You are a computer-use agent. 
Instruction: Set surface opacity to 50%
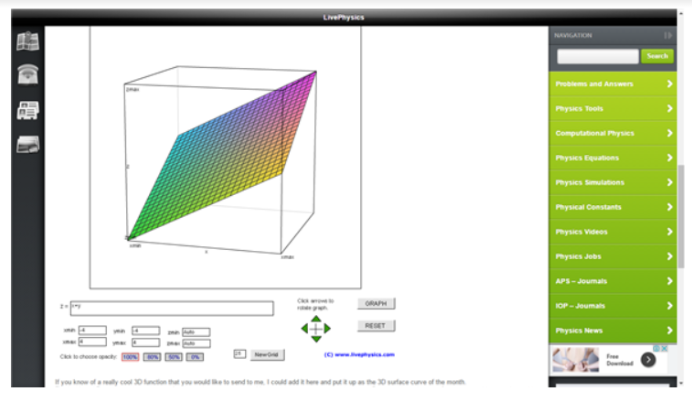coord(173,357)
